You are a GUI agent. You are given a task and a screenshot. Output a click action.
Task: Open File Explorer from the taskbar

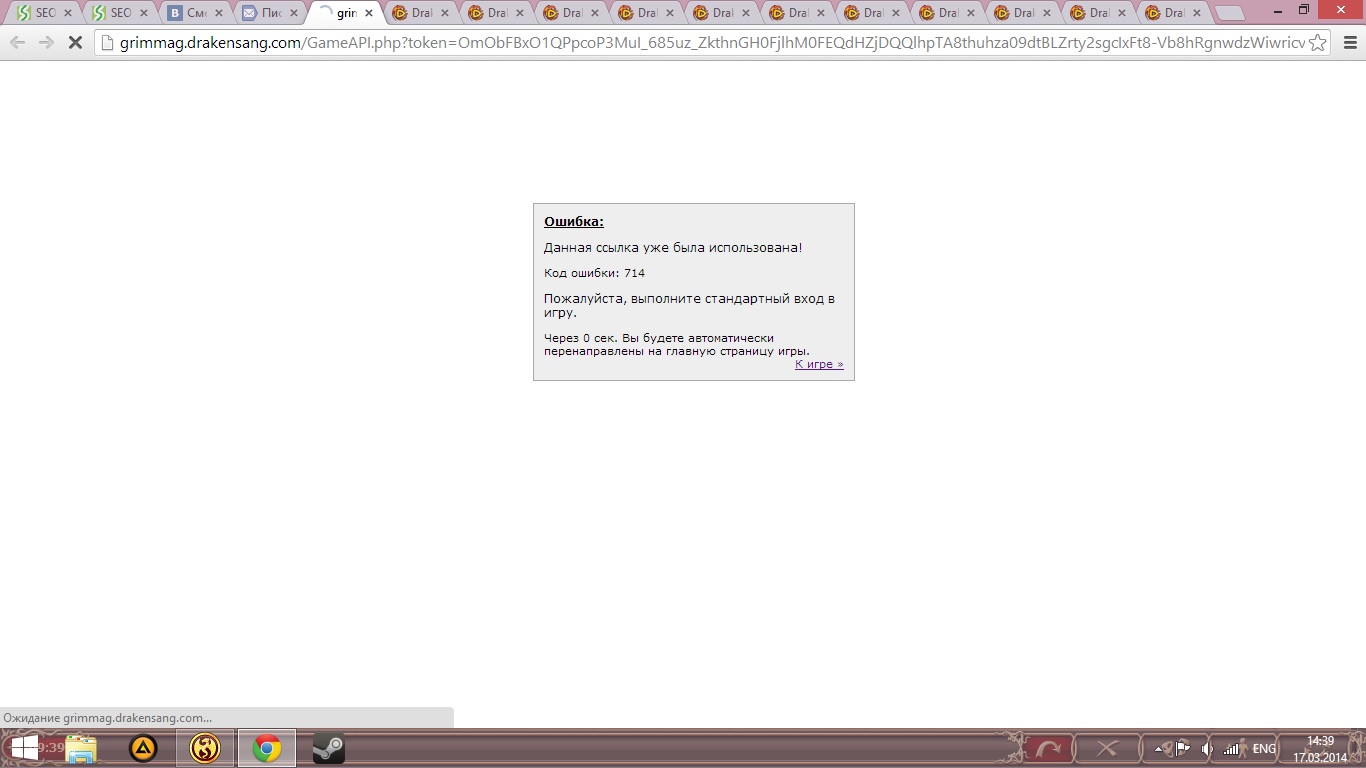pyautogui.click(x=81, y=748)
